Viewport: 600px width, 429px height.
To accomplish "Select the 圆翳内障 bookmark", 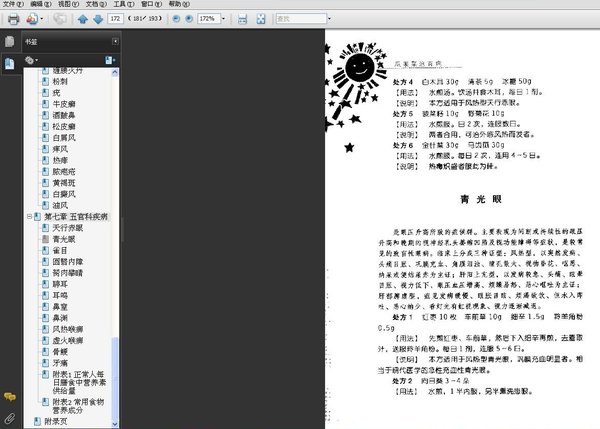I will tap(68, 262).
